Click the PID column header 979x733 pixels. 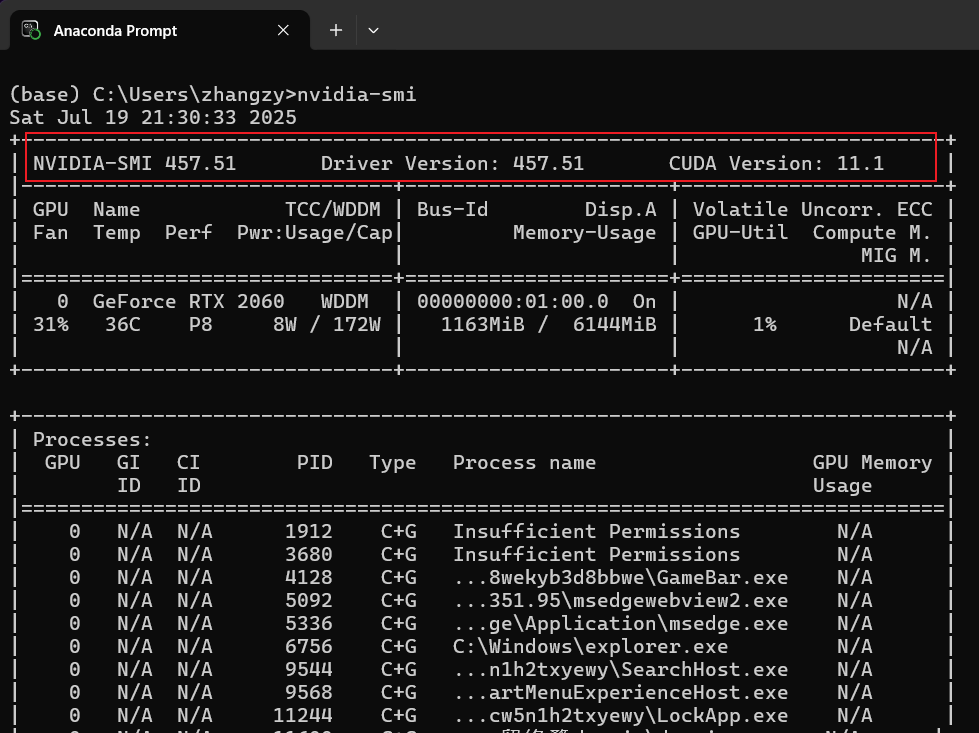(x=315, y=463)
